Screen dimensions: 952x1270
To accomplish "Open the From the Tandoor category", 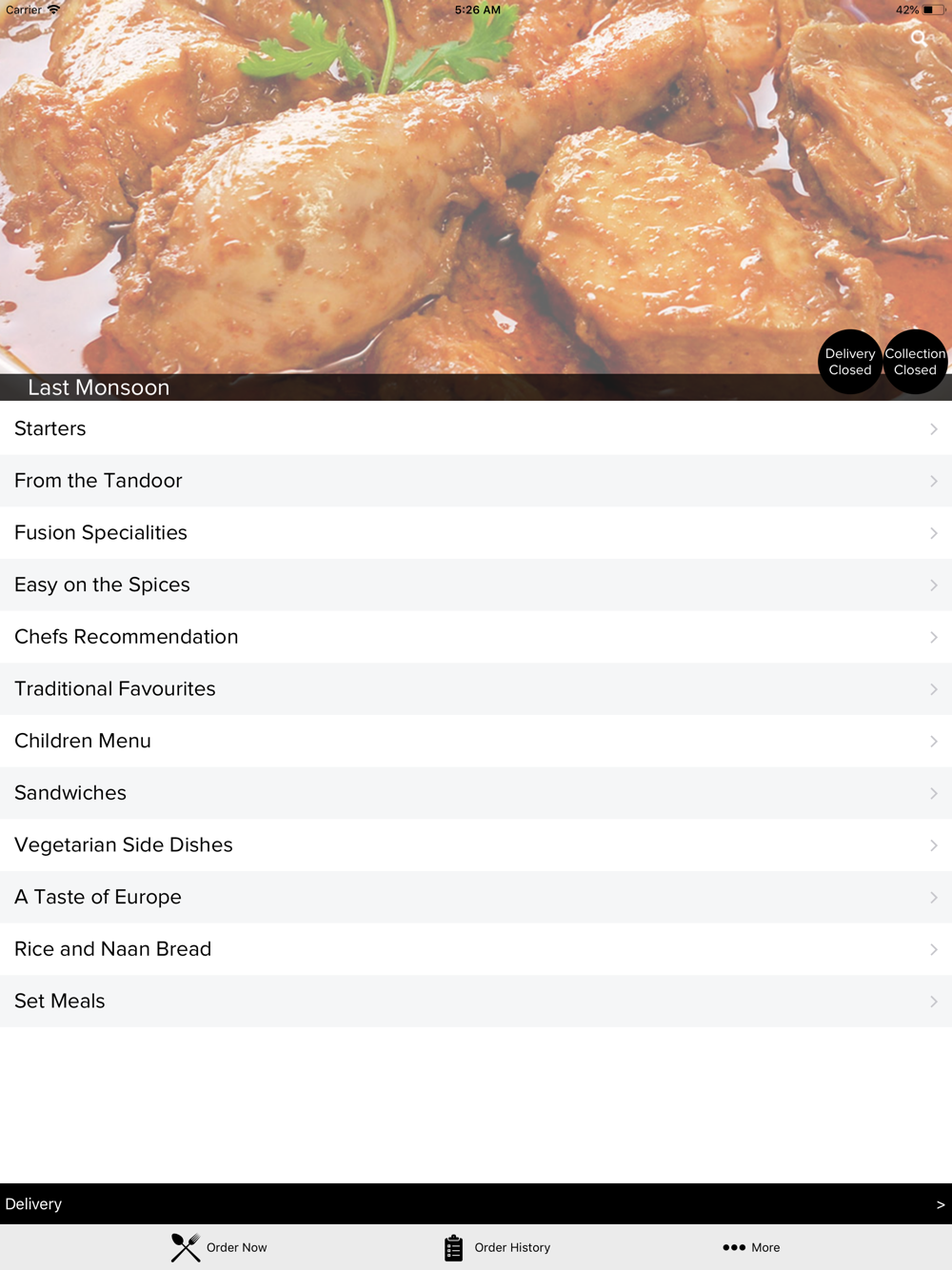I will pyautogui.click(x=476, y=481).
